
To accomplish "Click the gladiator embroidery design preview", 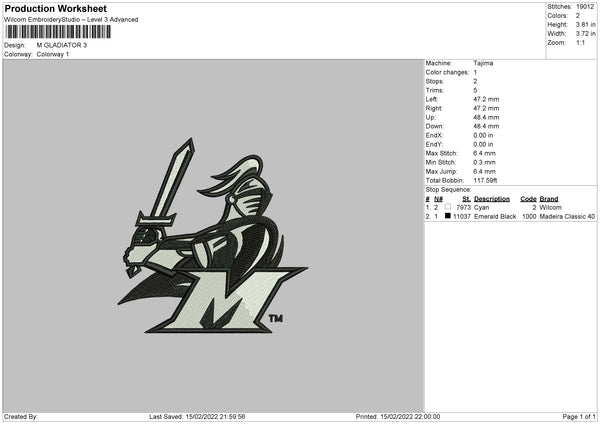I will pos(213,236).
